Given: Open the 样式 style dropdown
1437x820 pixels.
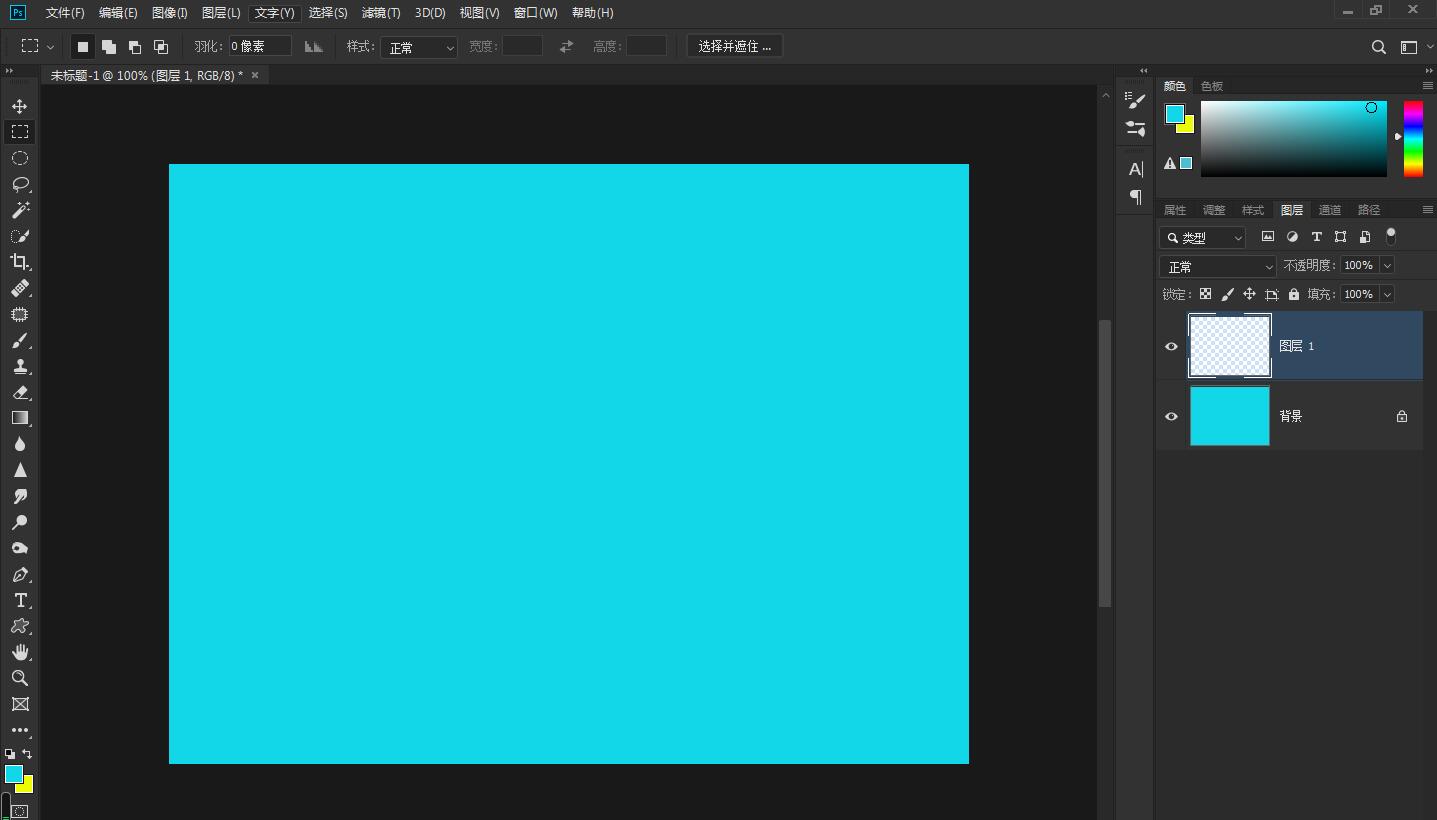Looking at the screenshot, I should [x=418, y=47].
